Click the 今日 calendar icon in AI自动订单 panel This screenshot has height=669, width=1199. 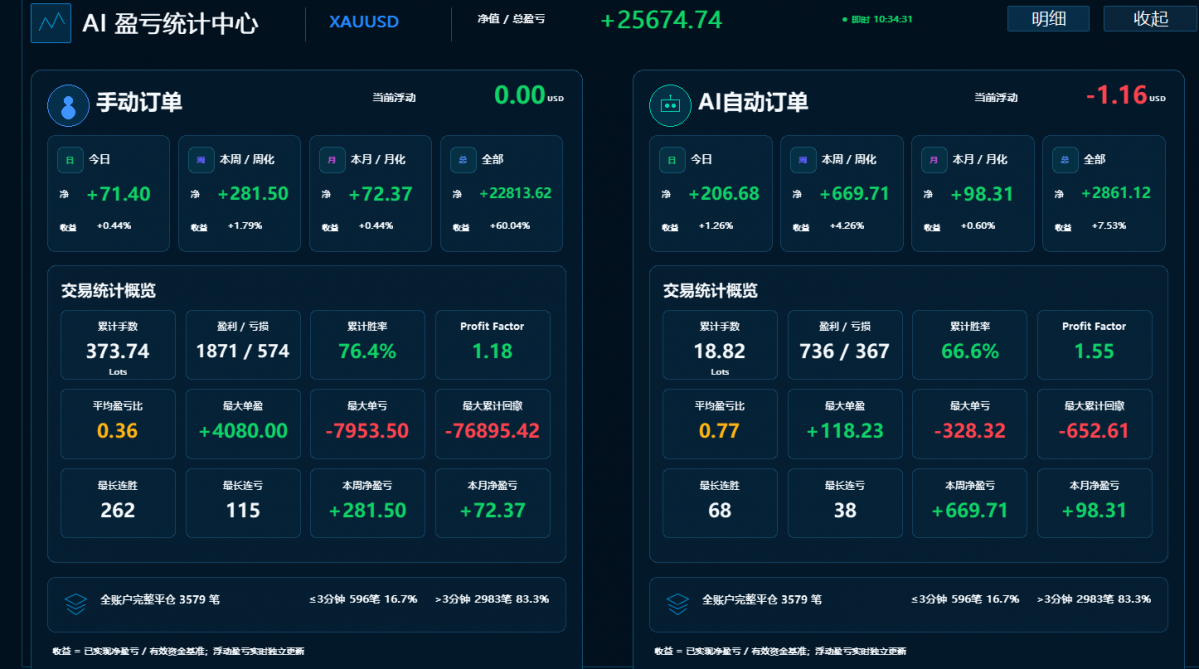[x=671, y=160]
